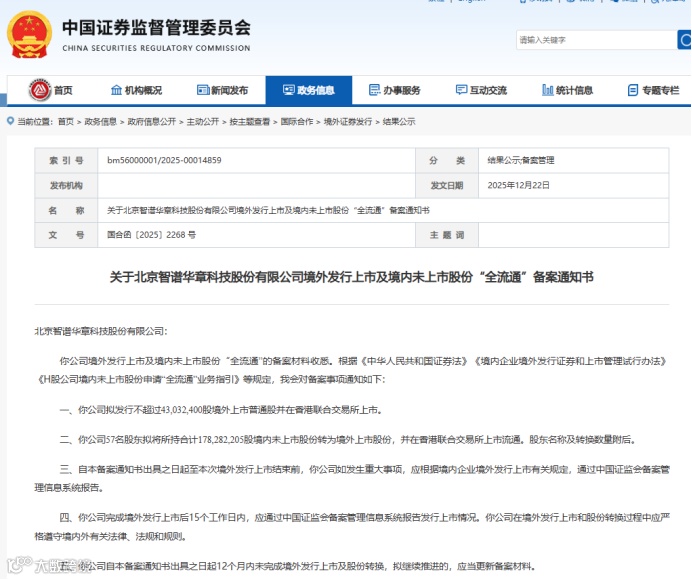The height and width of the screenshot is (580, 692).
Task: Click the CSRC national emblem logo
Action: point(29,35)
